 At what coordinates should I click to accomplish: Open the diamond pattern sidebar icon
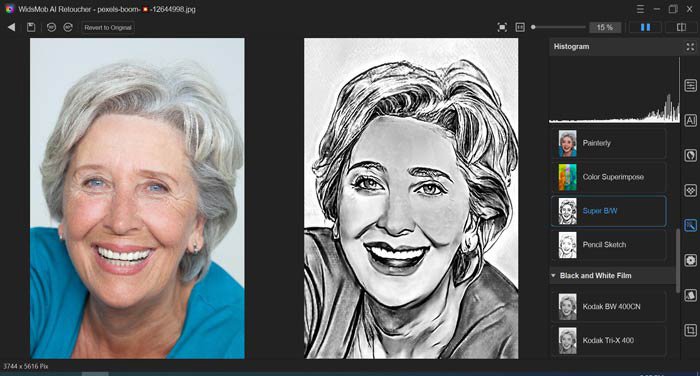click(691, 191)
